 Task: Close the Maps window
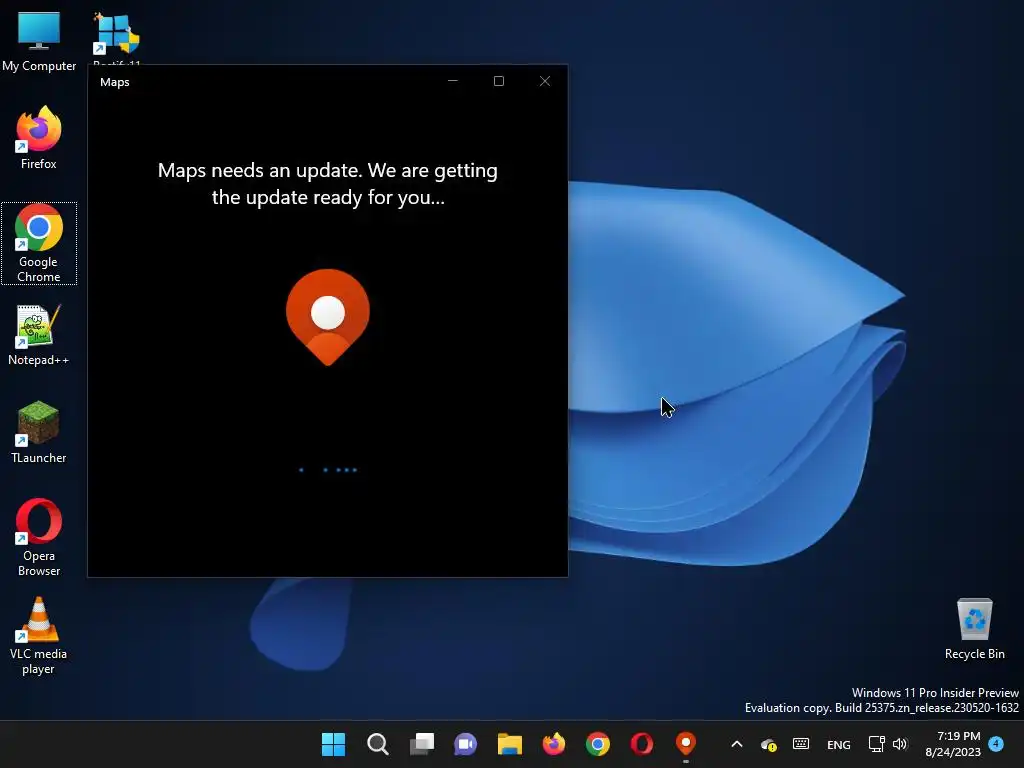(545, 81)
